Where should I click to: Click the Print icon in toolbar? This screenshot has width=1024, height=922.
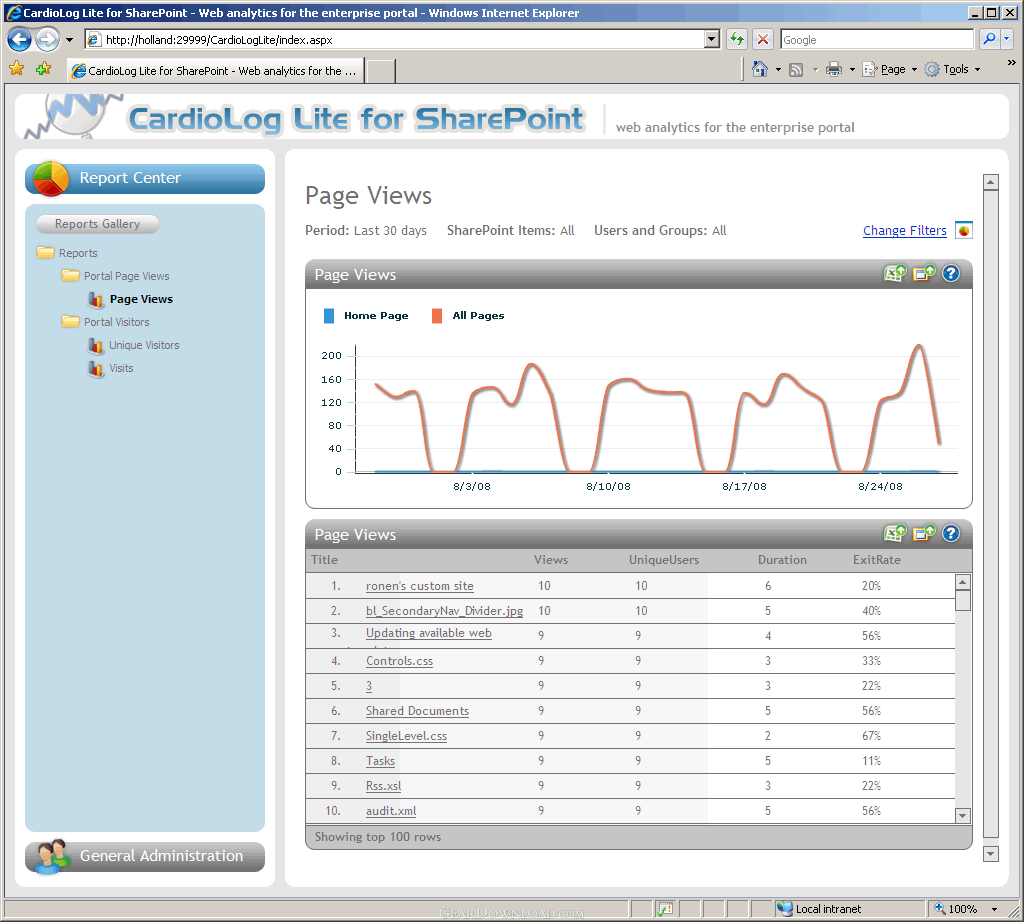pos(834,69)
